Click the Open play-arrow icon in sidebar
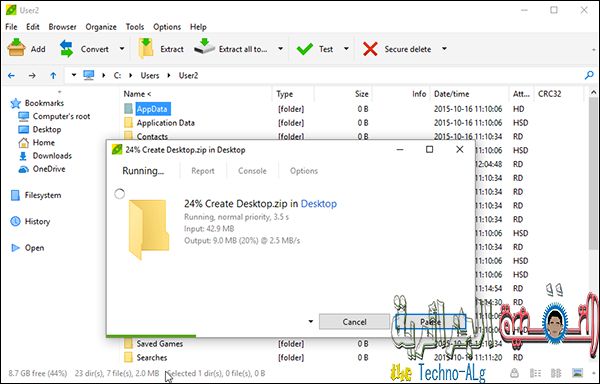The image size is (600, 384). 16,248
